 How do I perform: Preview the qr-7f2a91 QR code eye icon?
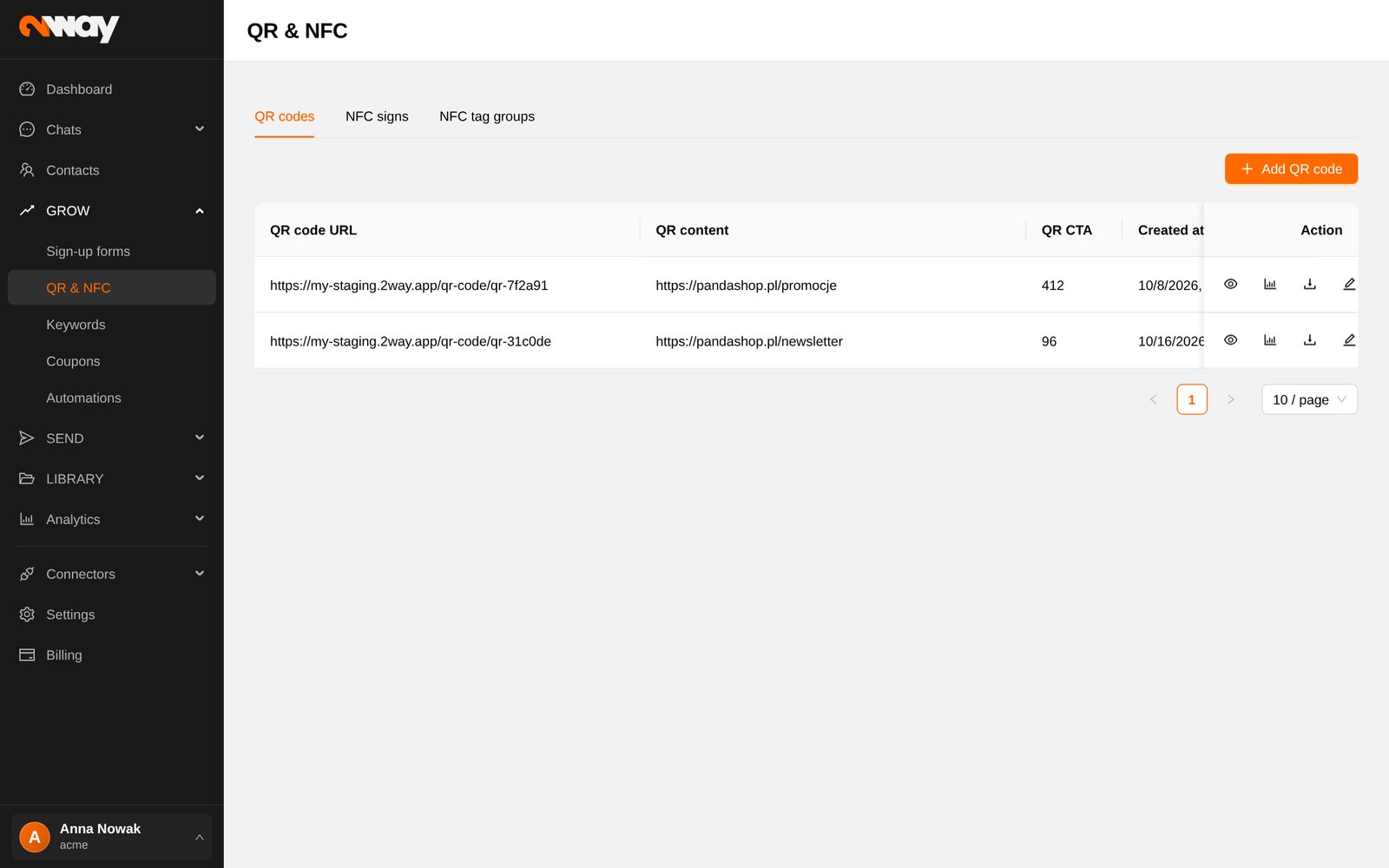1230,285
